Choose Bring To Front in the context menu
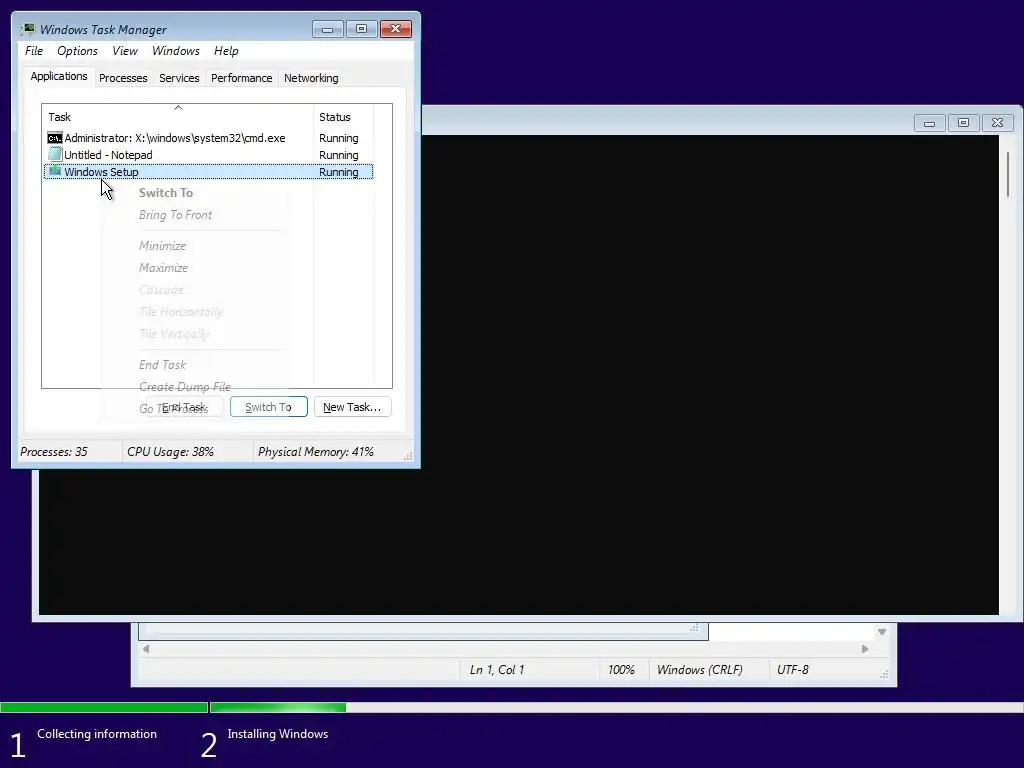 click(x=175, y=215)
